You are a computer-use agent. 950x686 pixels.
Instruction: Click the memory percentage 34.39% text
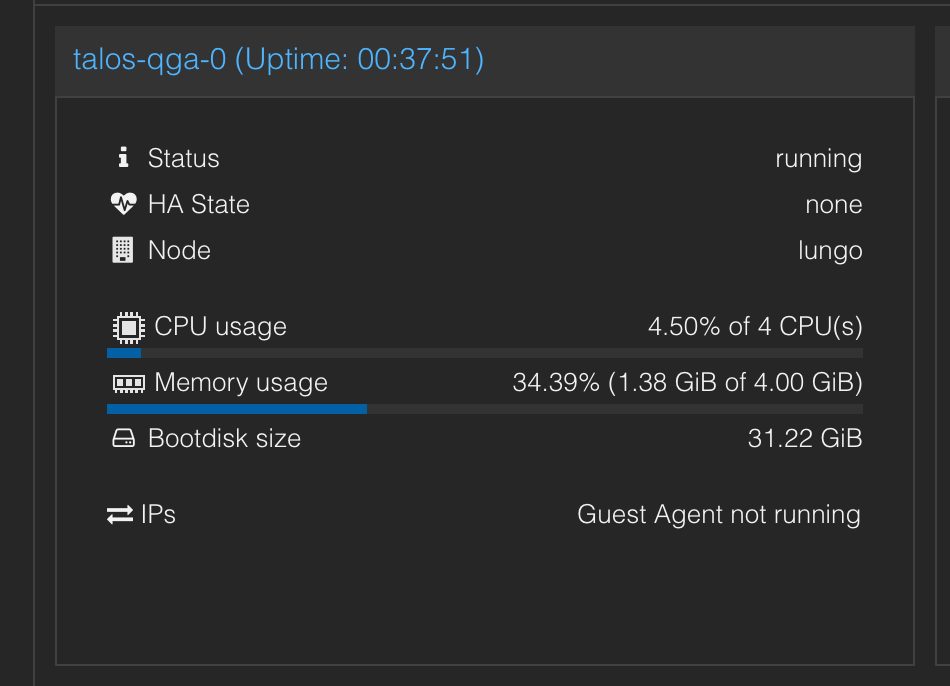(x=556, y=382)
